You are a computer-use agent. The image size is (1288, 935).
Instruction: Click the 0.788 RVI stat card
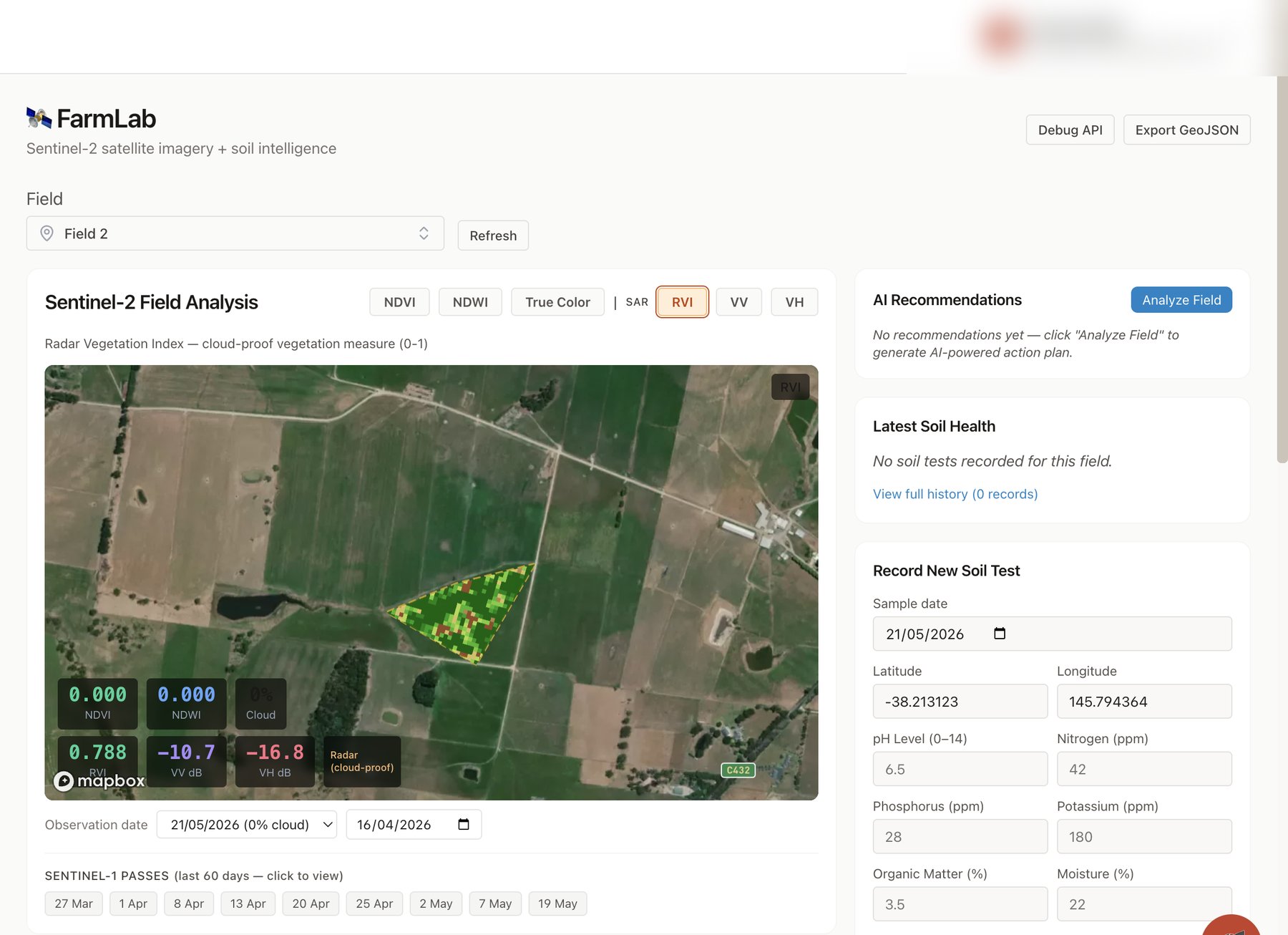point(97,762)
